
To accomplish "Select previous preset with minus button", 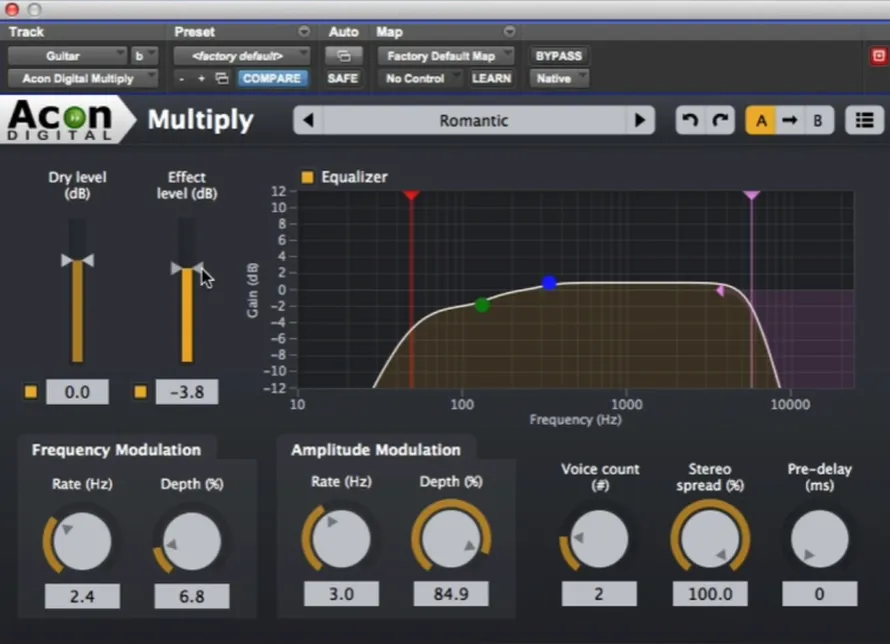I will coord(181,79).
